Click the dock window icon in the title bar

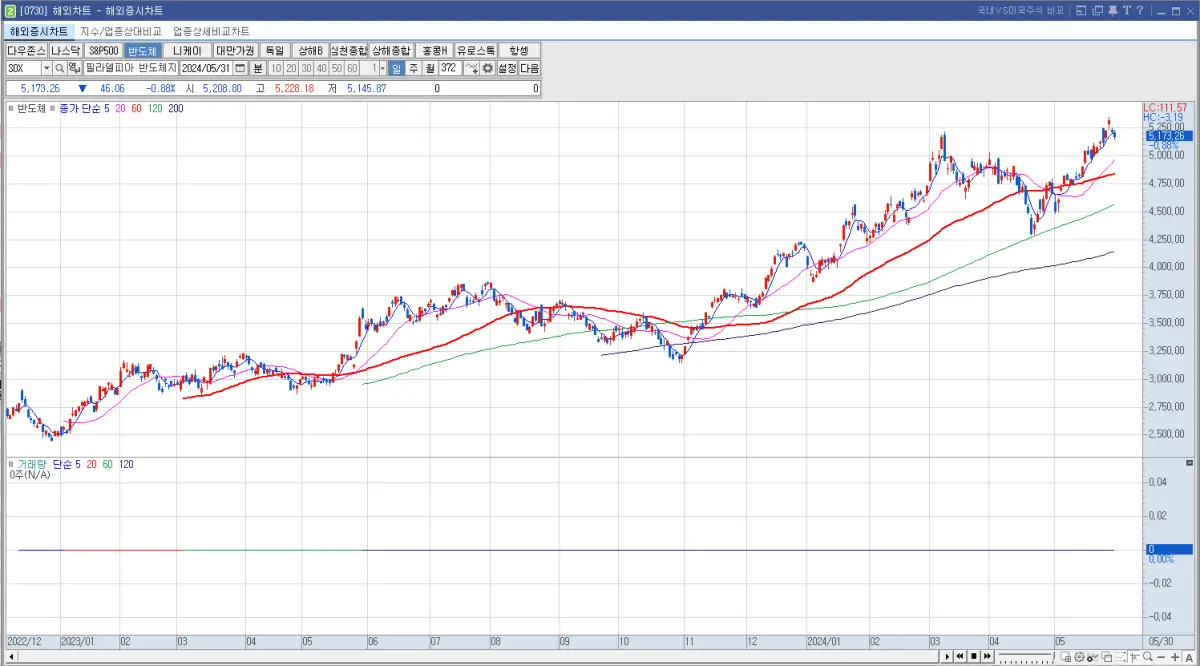point(1081,10)
